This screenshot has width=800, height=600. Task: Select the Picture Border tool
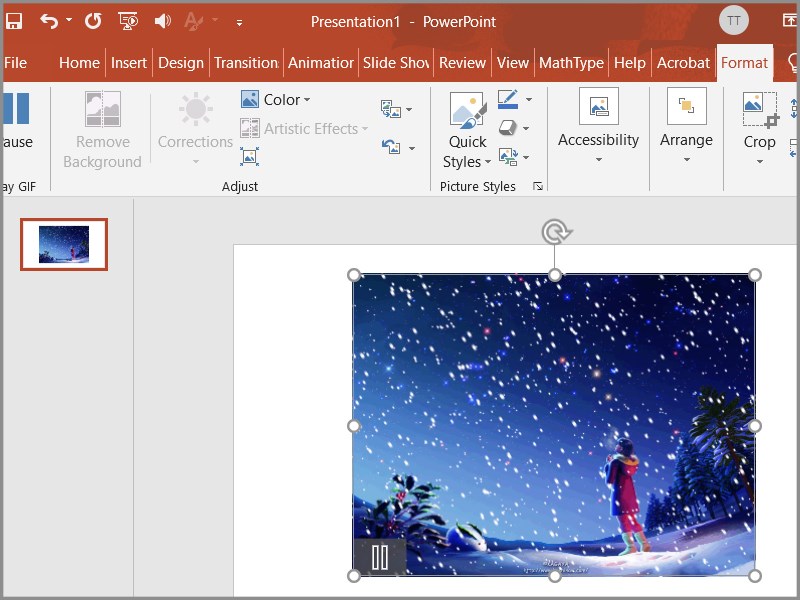(510, 100)
